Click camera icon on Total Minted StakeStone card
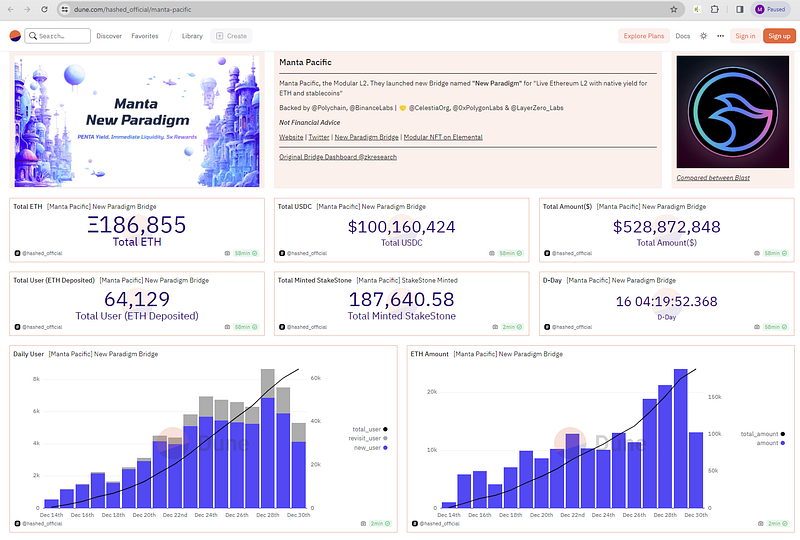Screen dimensions: 800x540 pos(495,327)
